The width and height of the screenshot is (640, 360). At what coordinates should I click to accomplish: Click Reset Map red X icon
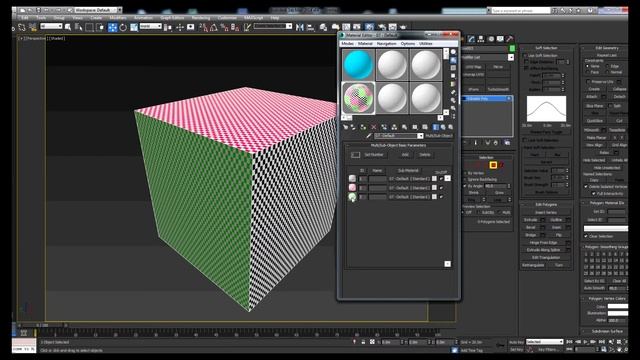373,127
